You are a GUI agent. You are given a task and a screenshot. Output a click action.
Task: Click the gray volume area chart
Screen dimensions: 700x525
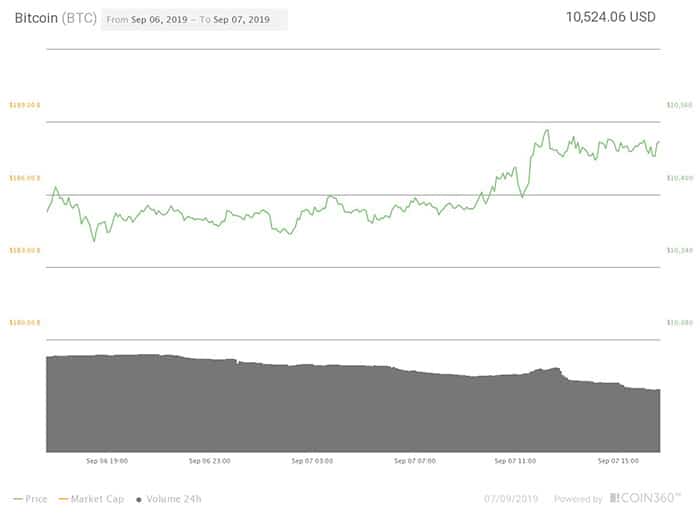pos(350,410)
